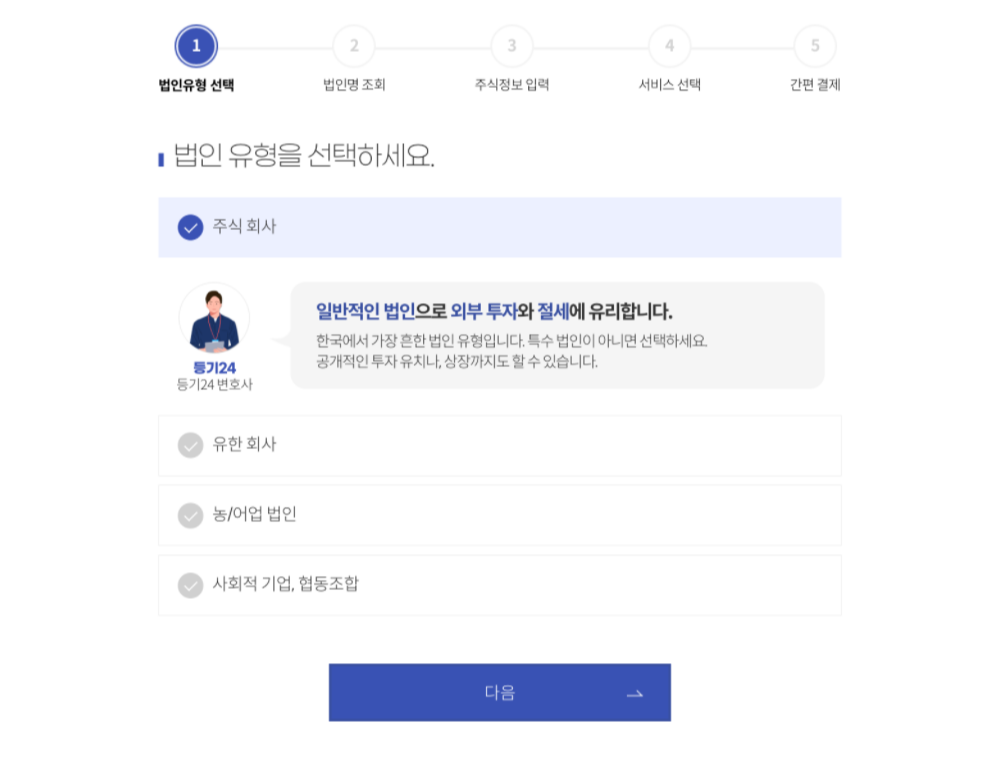1000x760 pixels.
Task: Click step 4 circle for 서비스 선택
Action: coord(669,46)
